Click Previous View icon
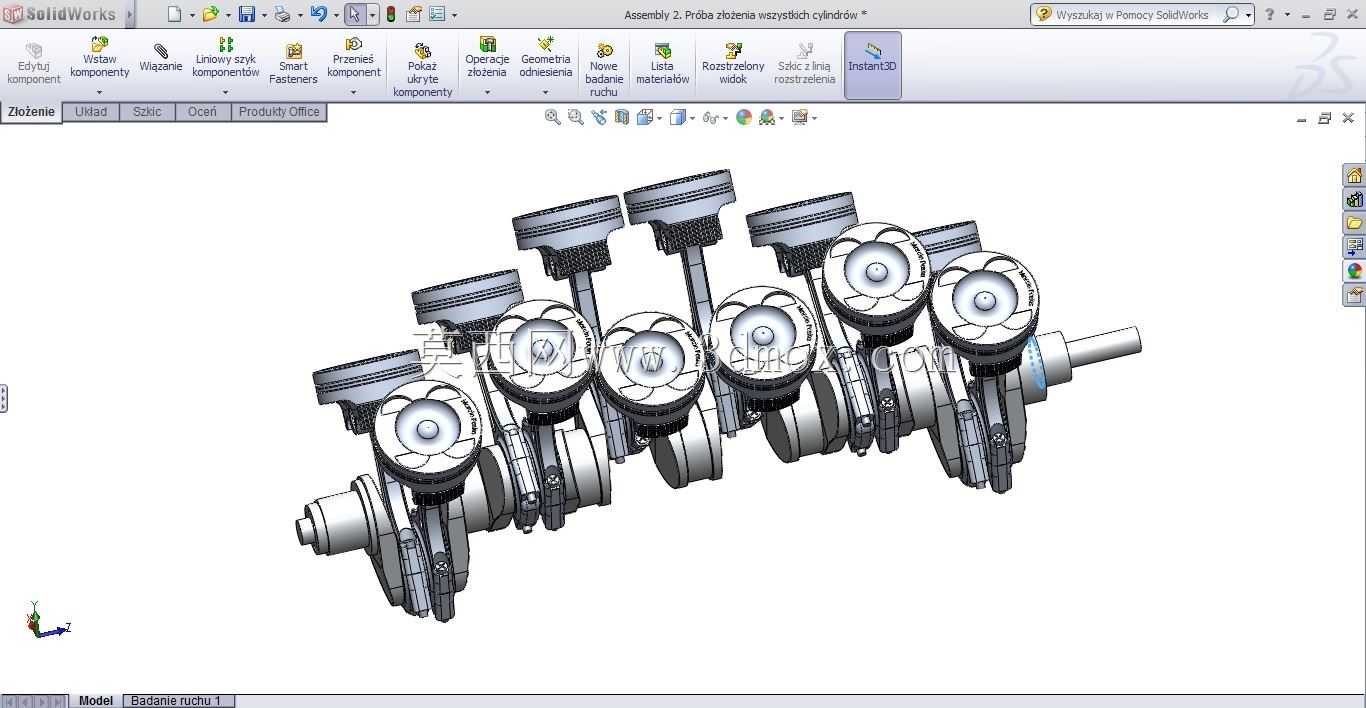This screenshot has height=708, width=1366. point(598,117)
